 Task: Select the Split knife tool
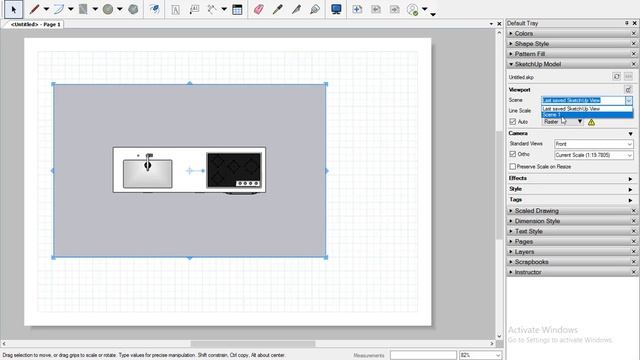[296, 9]
